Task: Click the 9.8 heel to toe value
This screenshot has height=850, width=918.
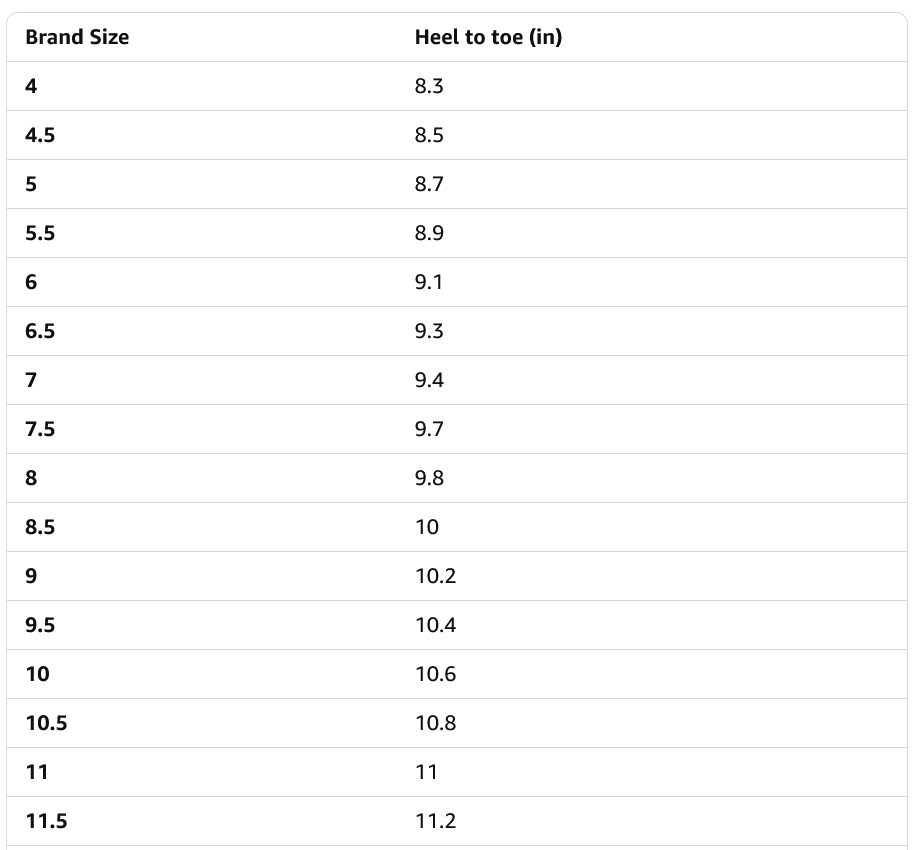Action: pos(429,478)
